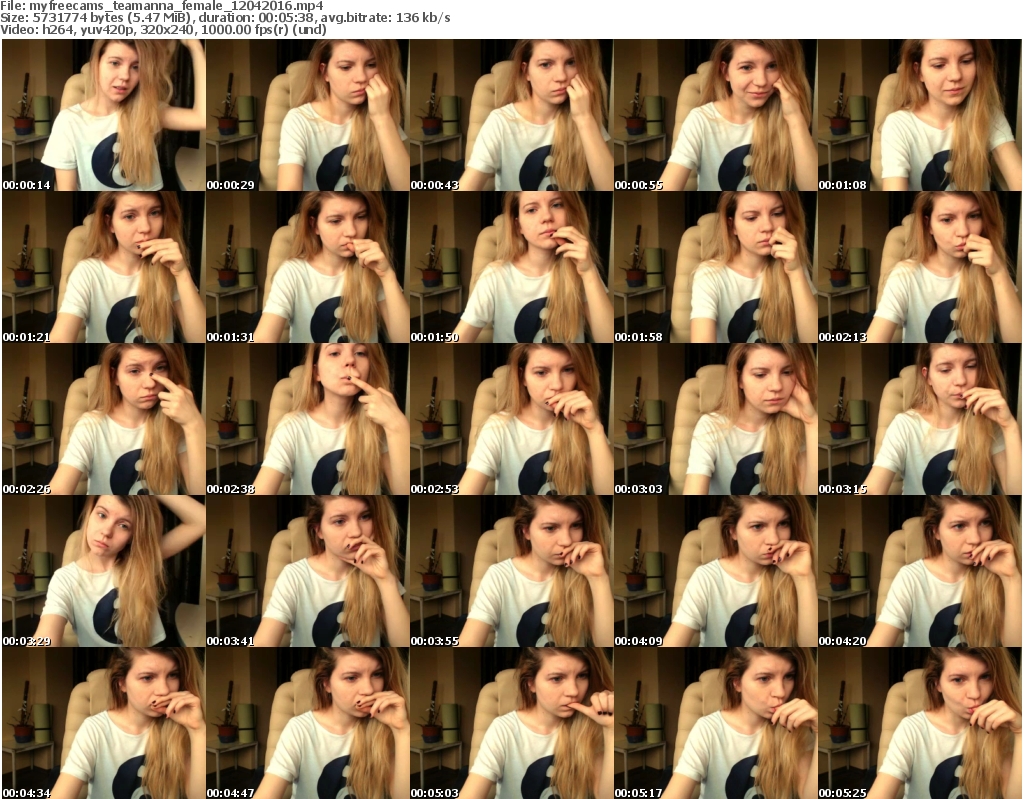Select the thumbnail timestamped 00:01:31

[x=308, y=267]
